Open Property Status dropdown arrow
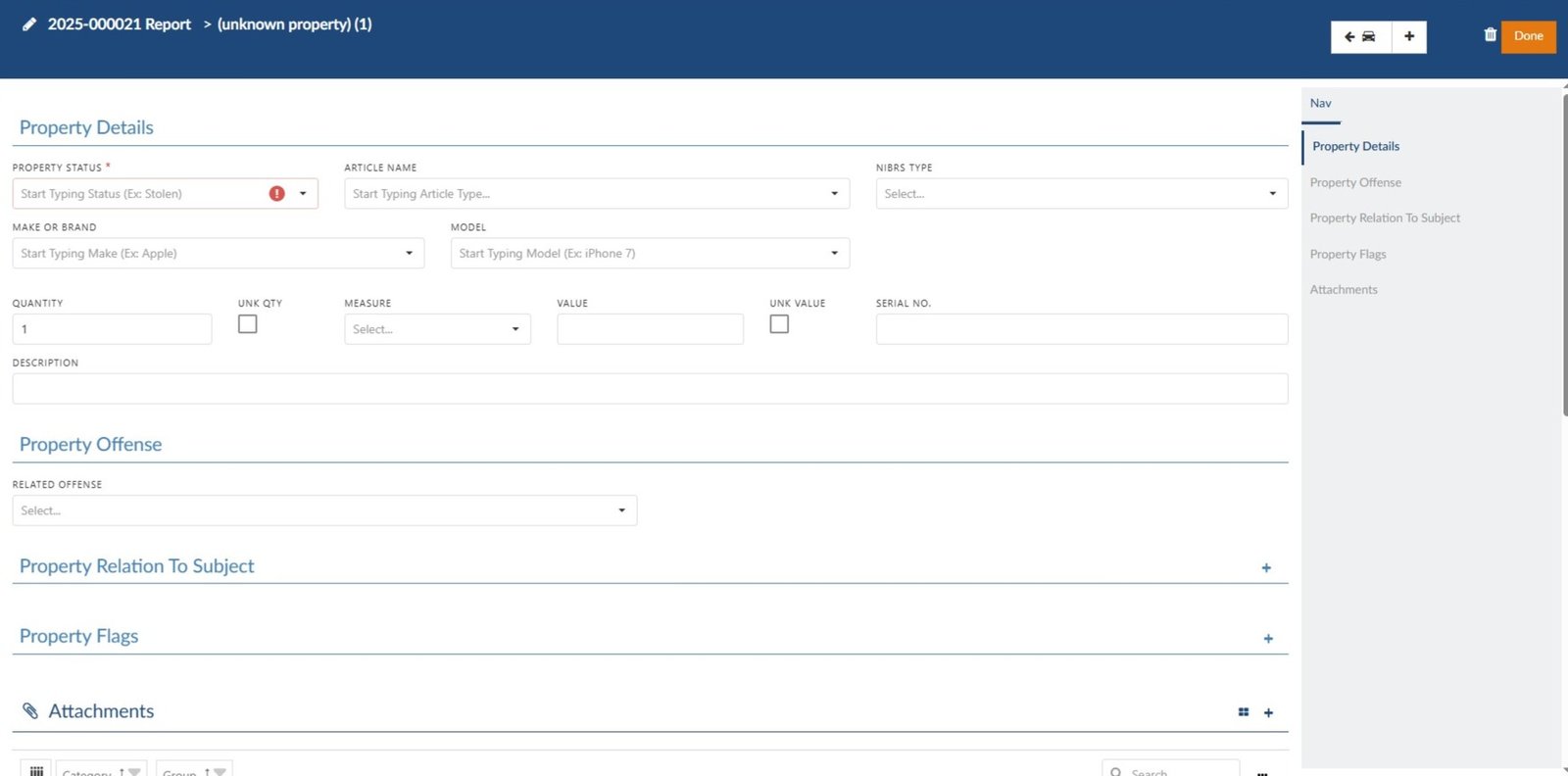 click(303, 194)
